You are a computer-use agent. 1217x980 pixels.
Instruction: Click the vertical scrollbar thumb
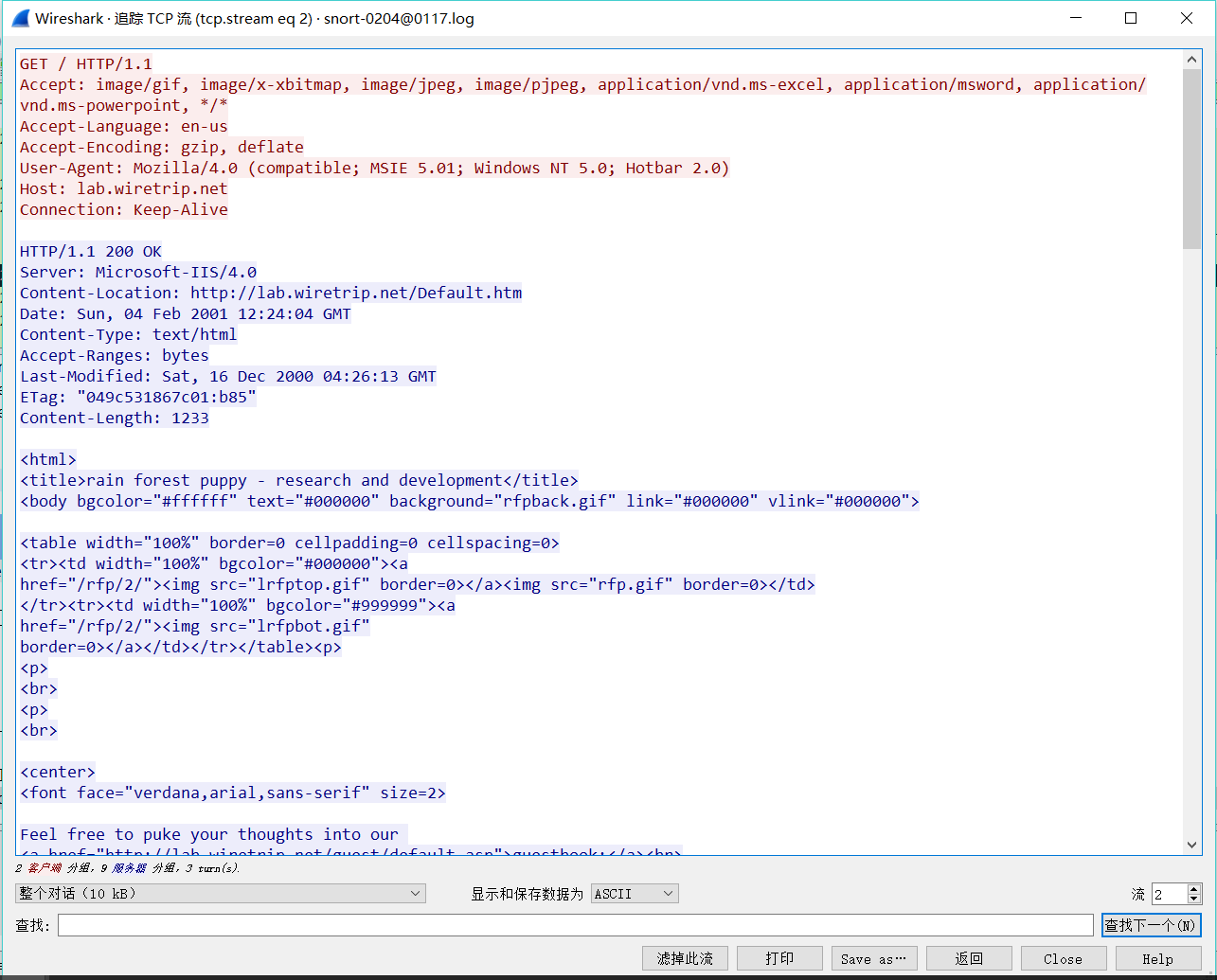[1192, 159]
